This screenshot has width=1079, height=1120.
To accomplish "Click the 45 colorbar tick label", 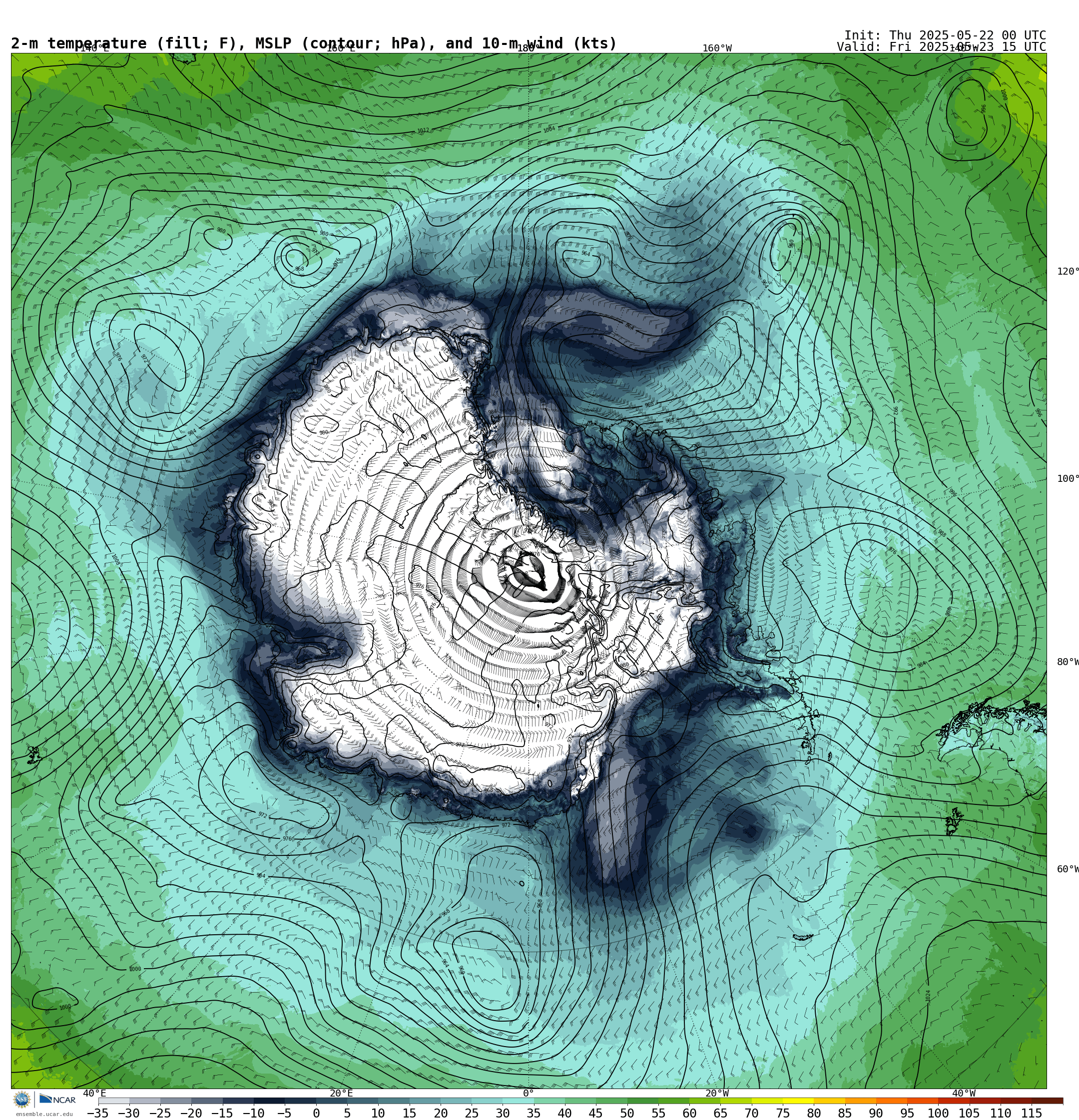I will [596, 1113].
